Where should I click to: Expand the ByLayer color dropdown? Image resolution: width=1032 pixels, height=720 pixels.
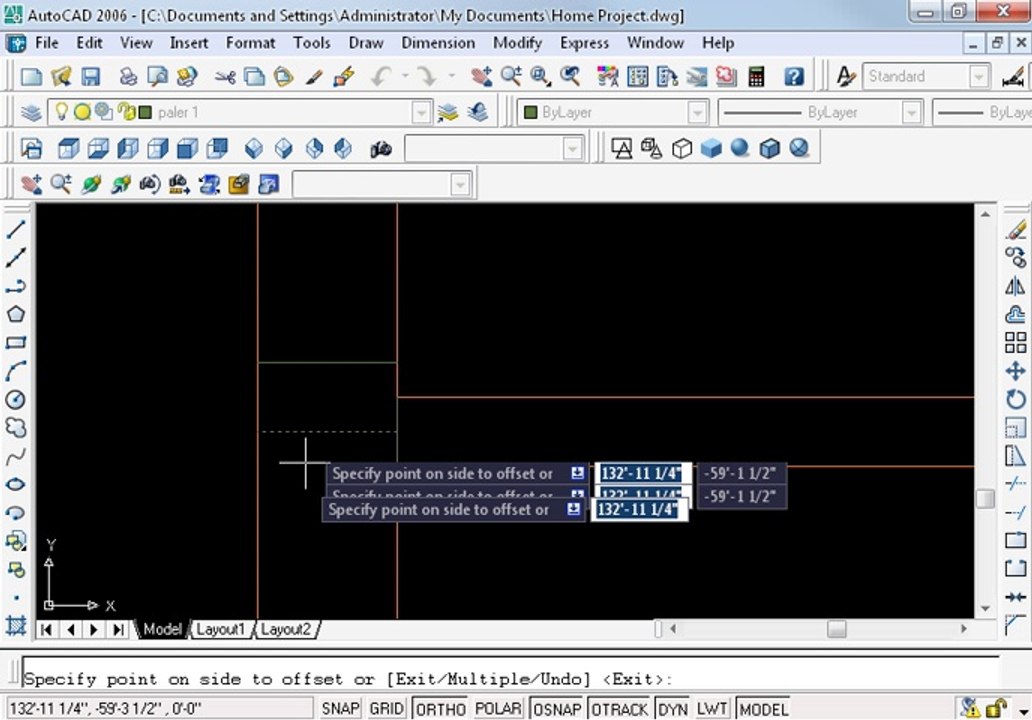[x=697, y=113]
